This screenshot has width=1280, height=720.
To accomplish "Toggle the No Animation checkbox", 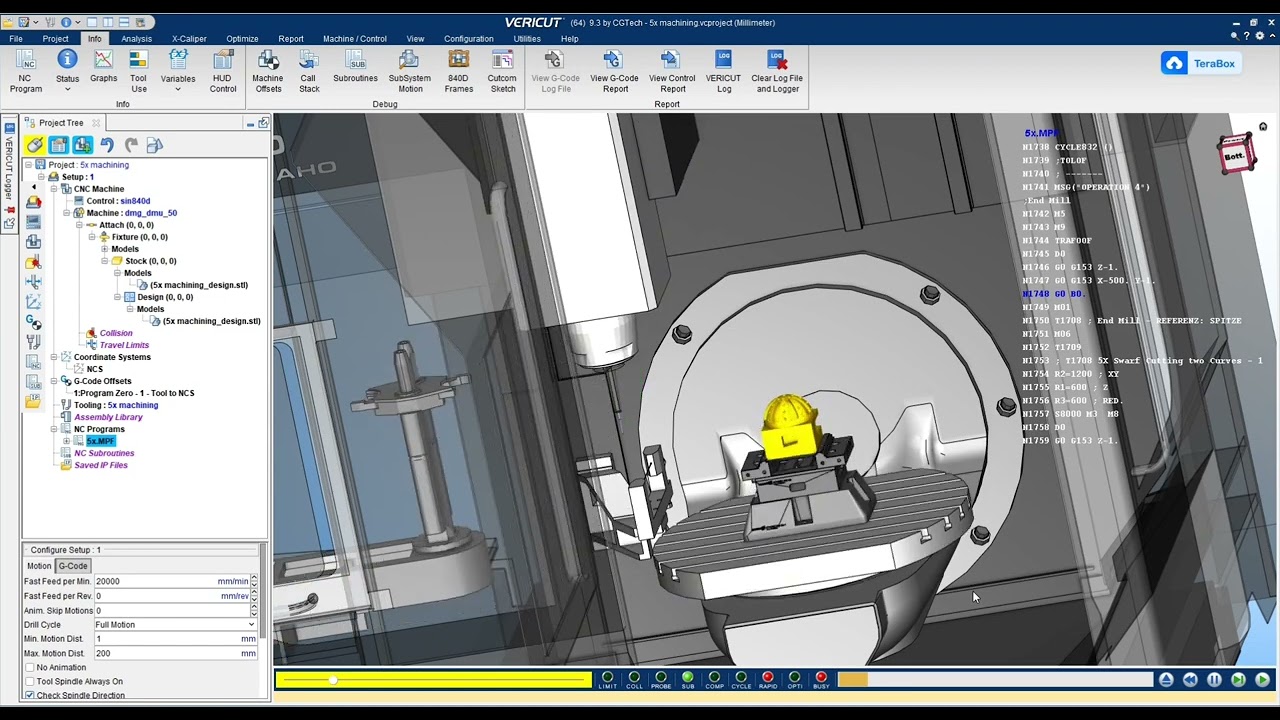I will pyautogui.click(x=30, y=667).
